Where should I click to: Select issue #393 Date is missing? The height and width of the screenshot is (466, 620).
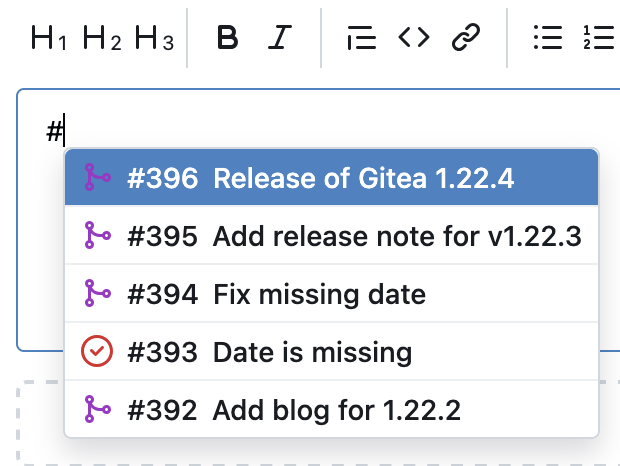point(331,352)
